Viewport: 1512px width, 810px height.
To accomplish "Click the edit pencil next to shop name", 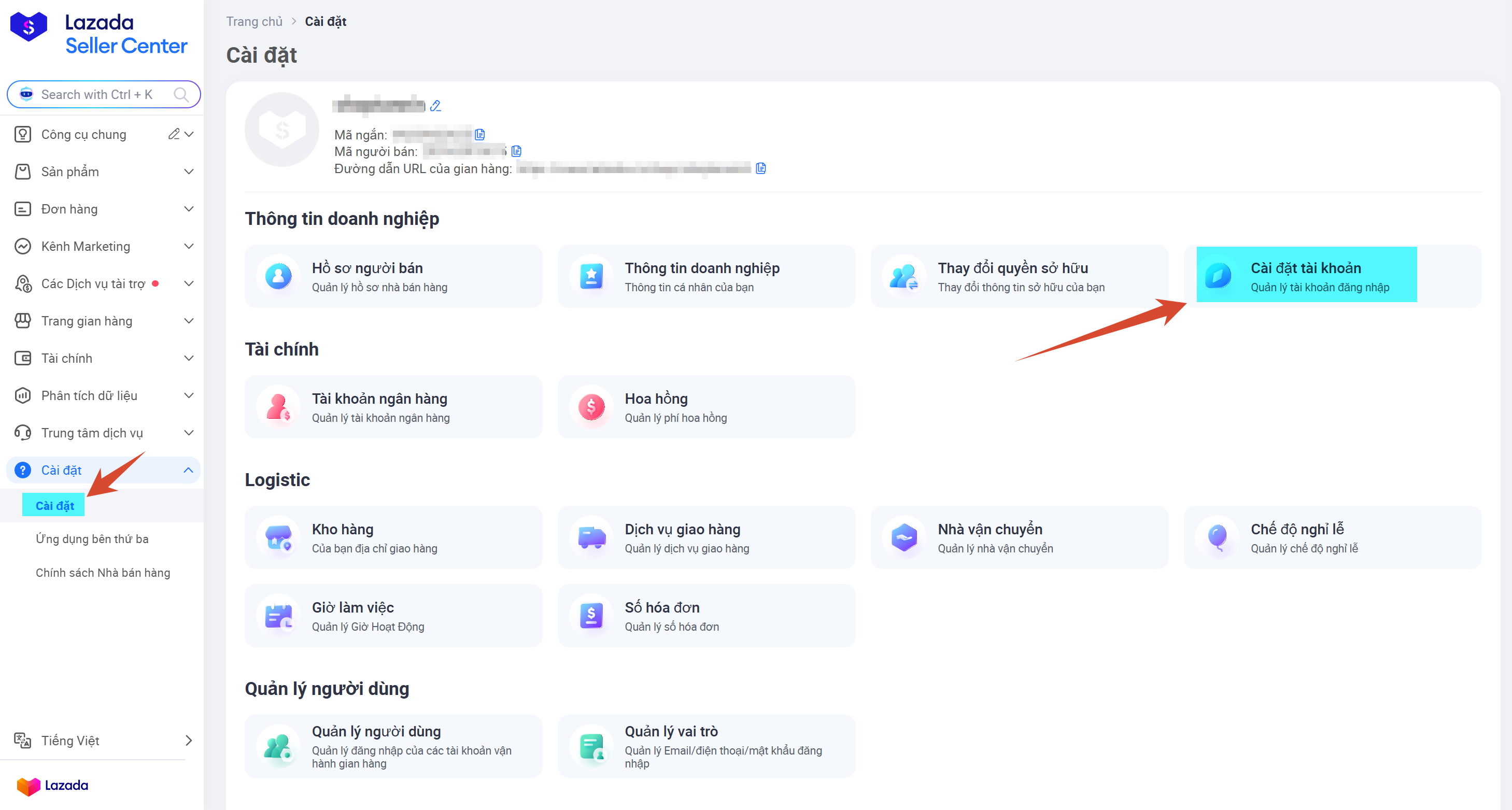I will pyautogui.click(x=435, y=106).
